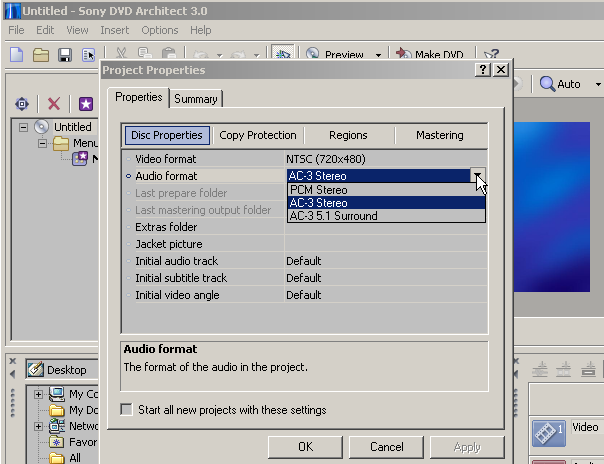
Task: Click the Jacket picture property row
Action: pyautogui.click(x=305, y=244)
